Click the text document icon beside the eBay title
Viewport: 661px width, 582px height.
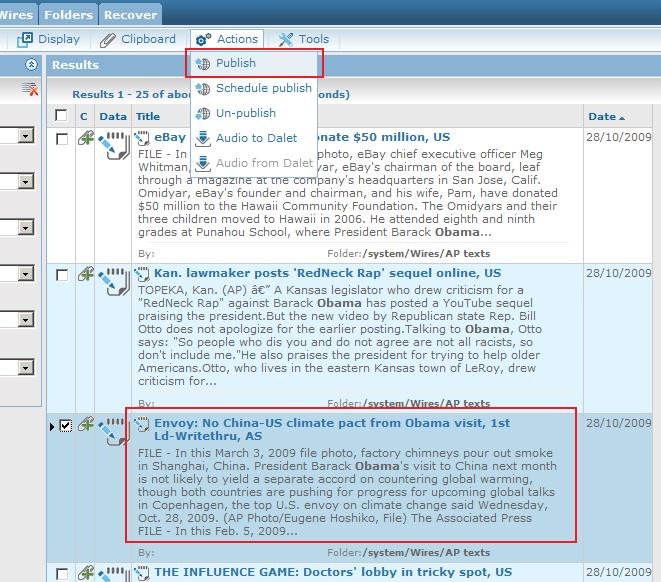tap(142, 138)
